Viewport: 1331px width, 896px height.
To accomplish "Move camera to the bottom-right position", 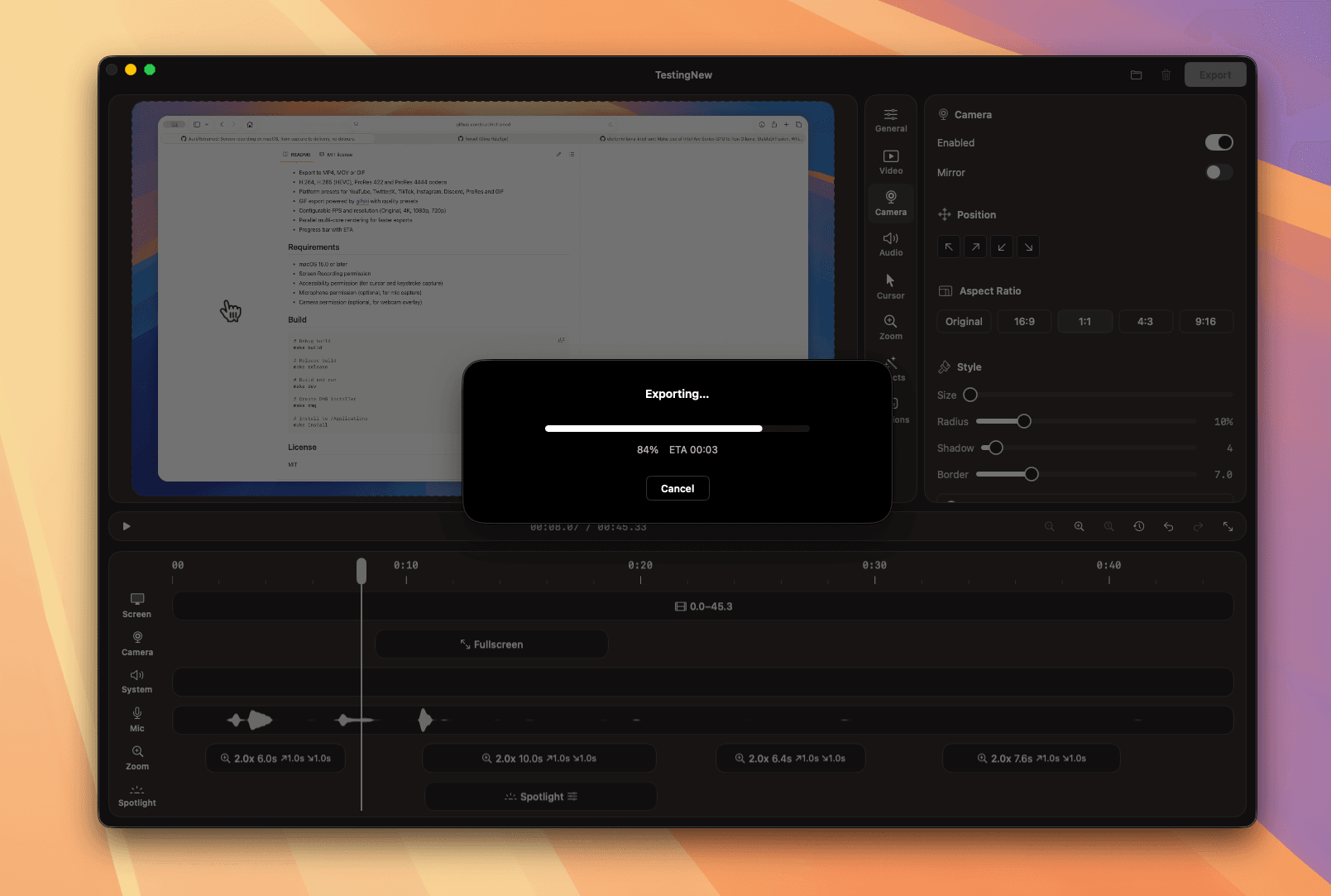I will (1027, 246).
